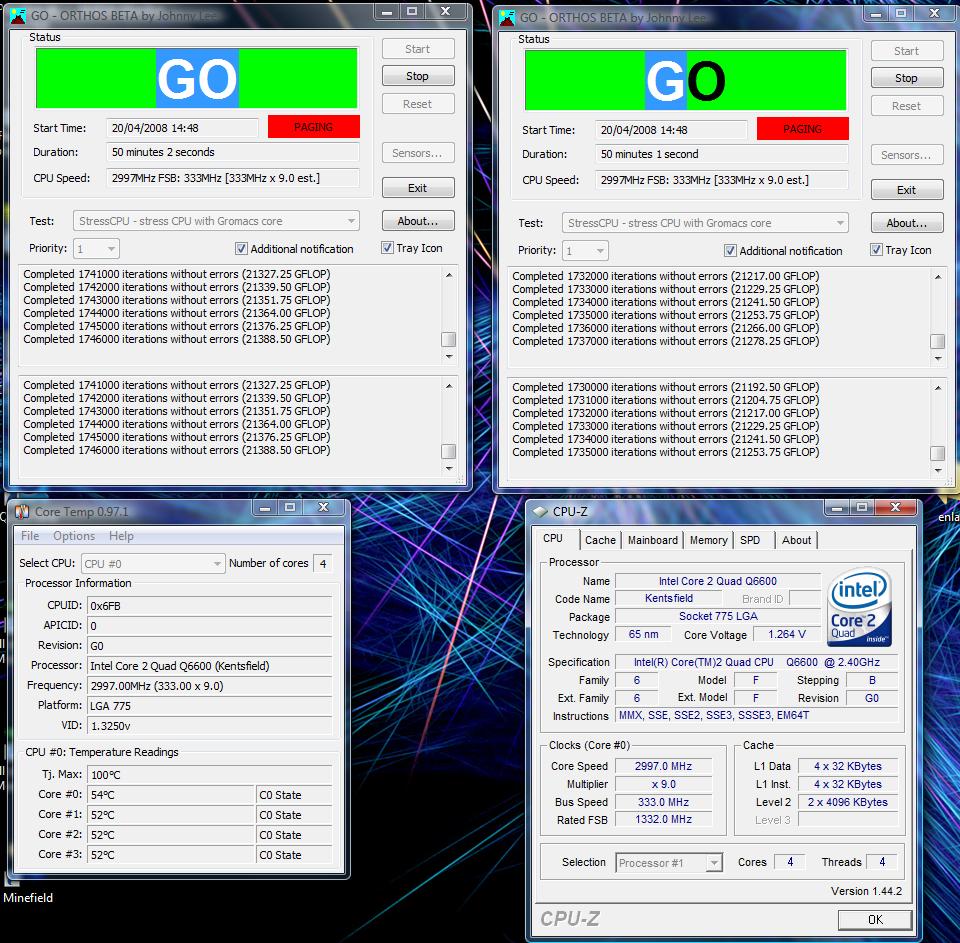Open Priority dropdown in left ORTHOS window
Viewport: 960px width, 943px height.
[x=96, y=249]
